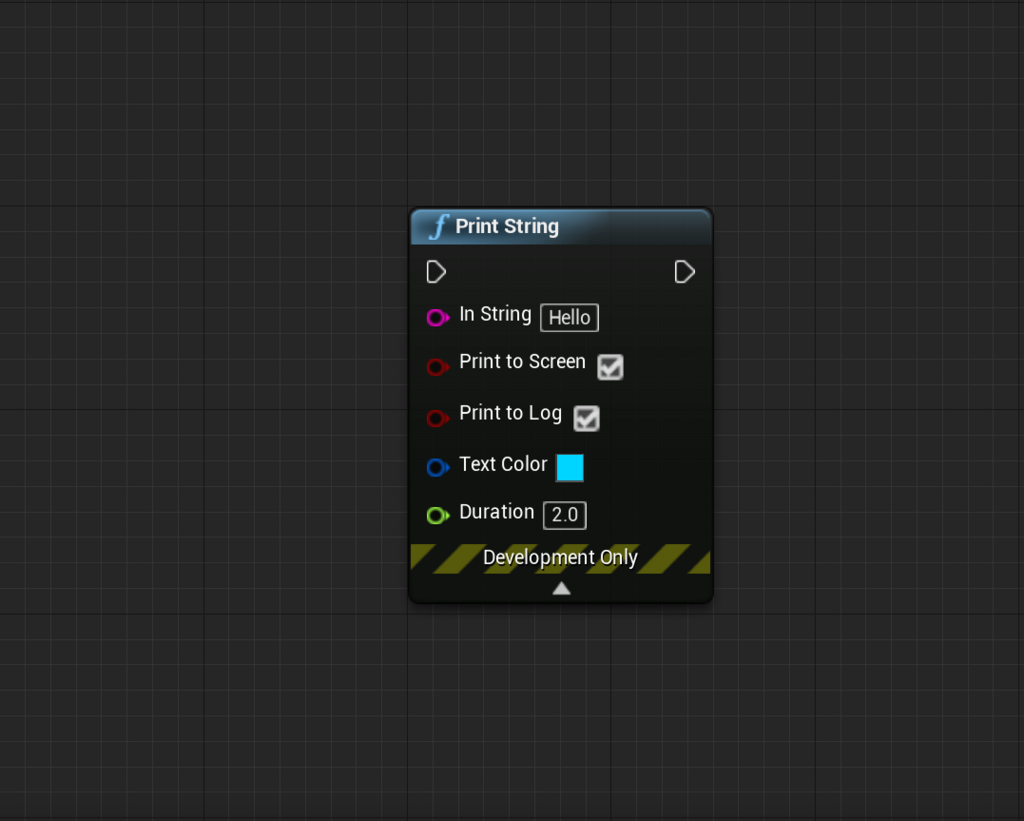Open the cyan Text Color swatch
This screenshot has height=821, width=1024.
point(569,468)
